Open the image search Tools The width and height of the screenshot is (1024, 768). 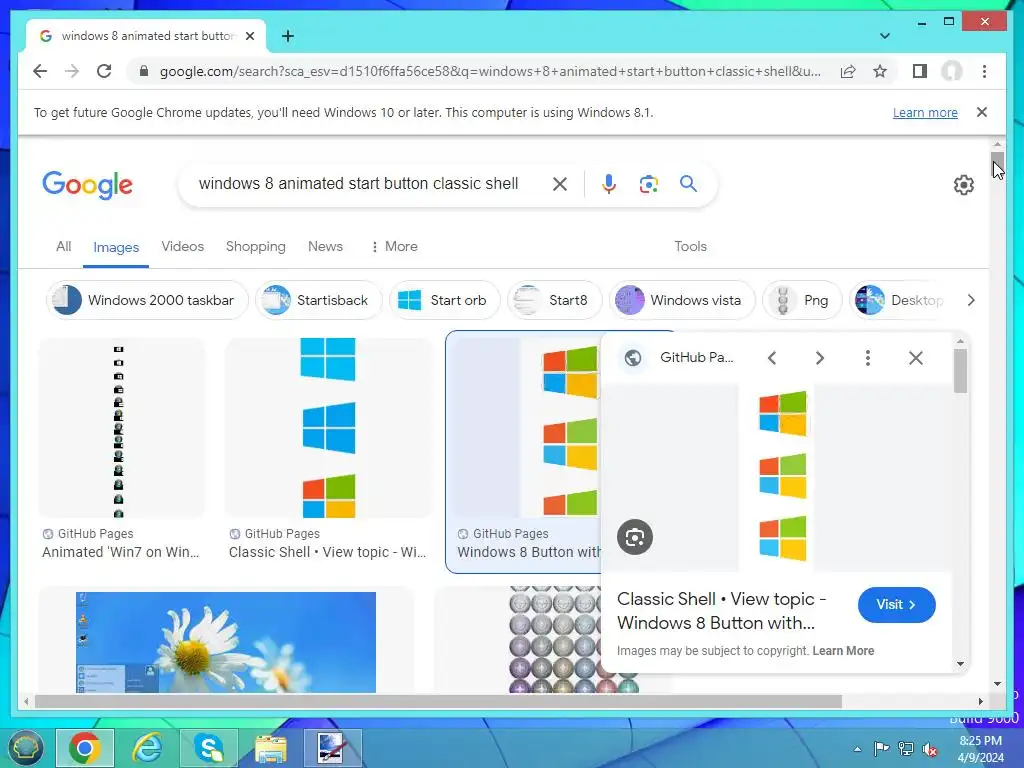(x=690, y=246)
